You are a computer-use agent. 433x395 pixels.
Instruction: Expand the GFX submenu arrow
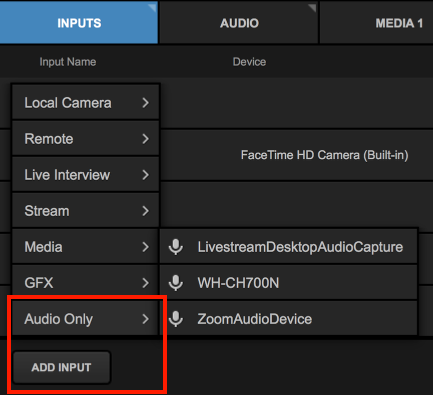[x=145, y=283]
